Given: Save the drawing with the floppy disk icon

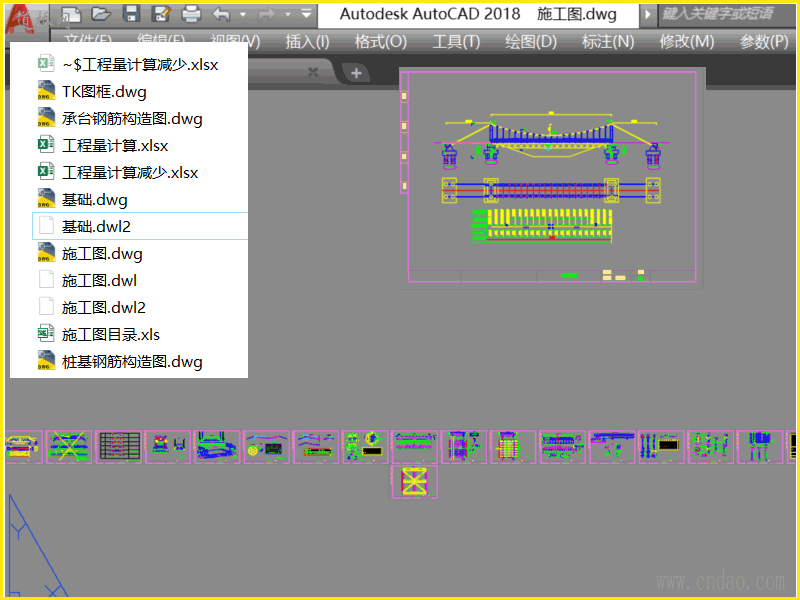Looking at the screenshot, I should click(132, 14).
